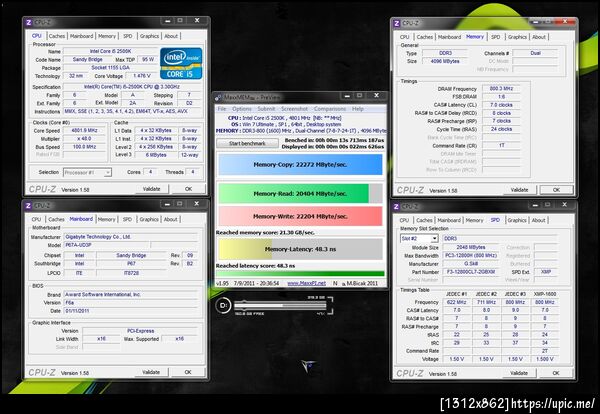Click the green Memory-Read result bar
The width and height of the screenshot is (600, 414).
point(300,194)
